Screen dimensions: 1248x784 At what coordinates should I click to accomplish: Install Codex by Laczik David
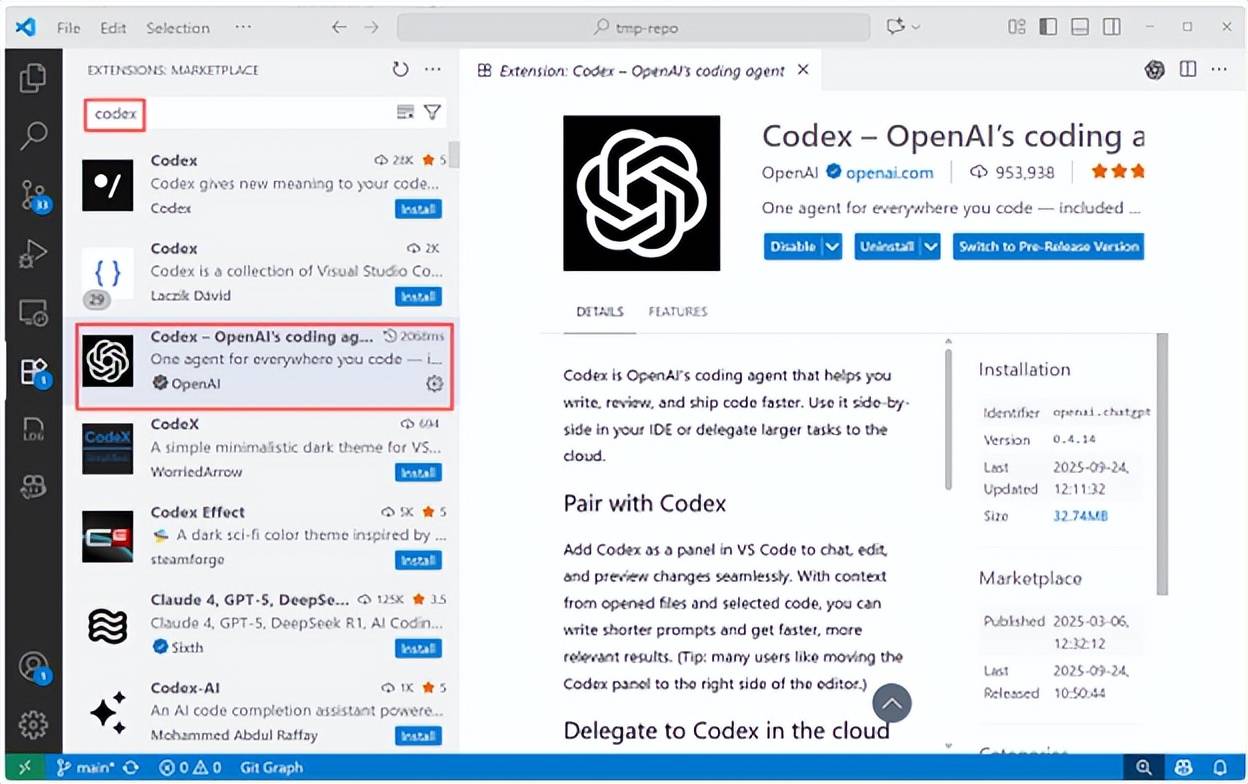[x=418, y=296]
